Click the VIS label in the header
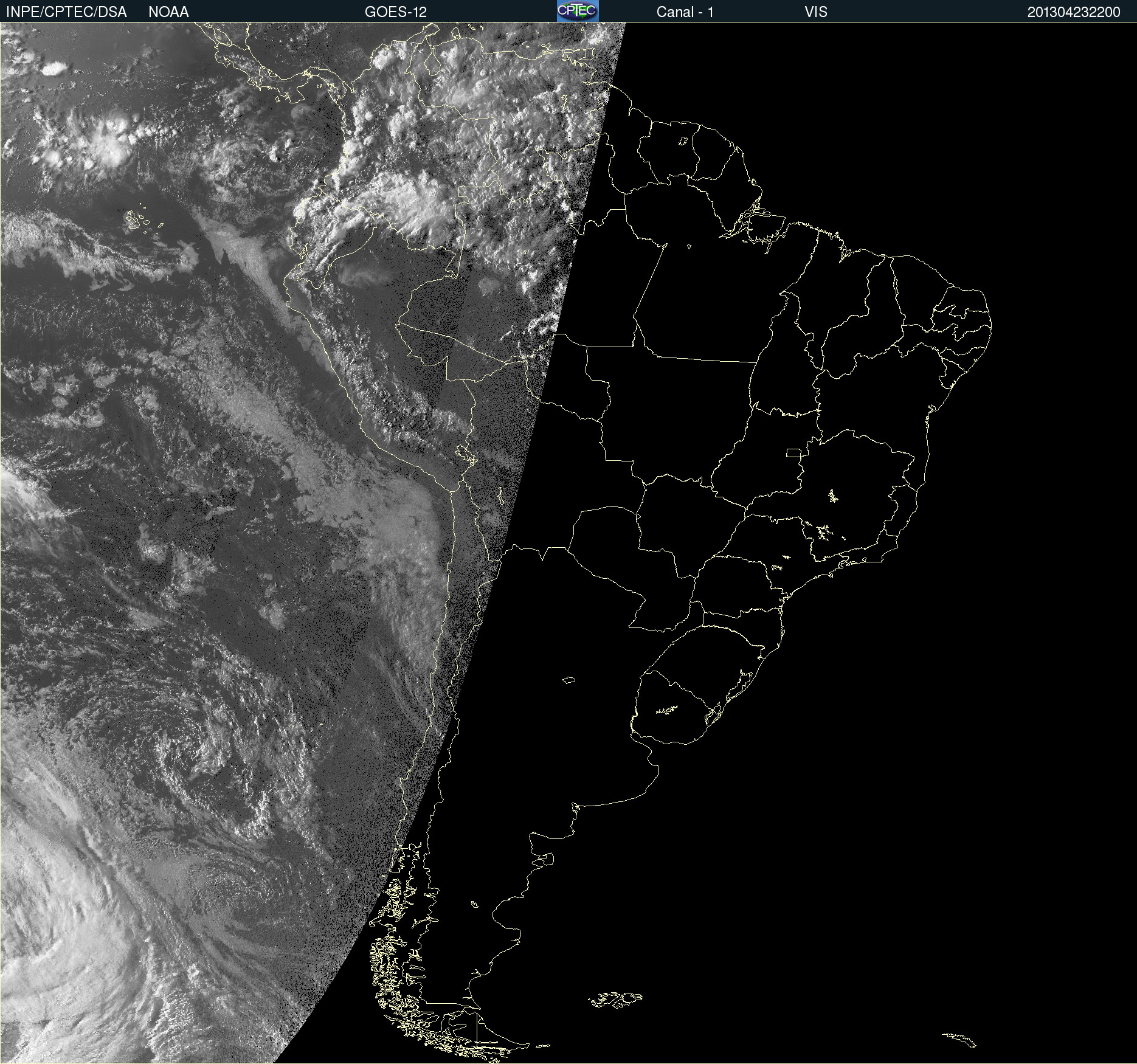The height and width of the screenshot is (1064, 1137). pos(815,12)
